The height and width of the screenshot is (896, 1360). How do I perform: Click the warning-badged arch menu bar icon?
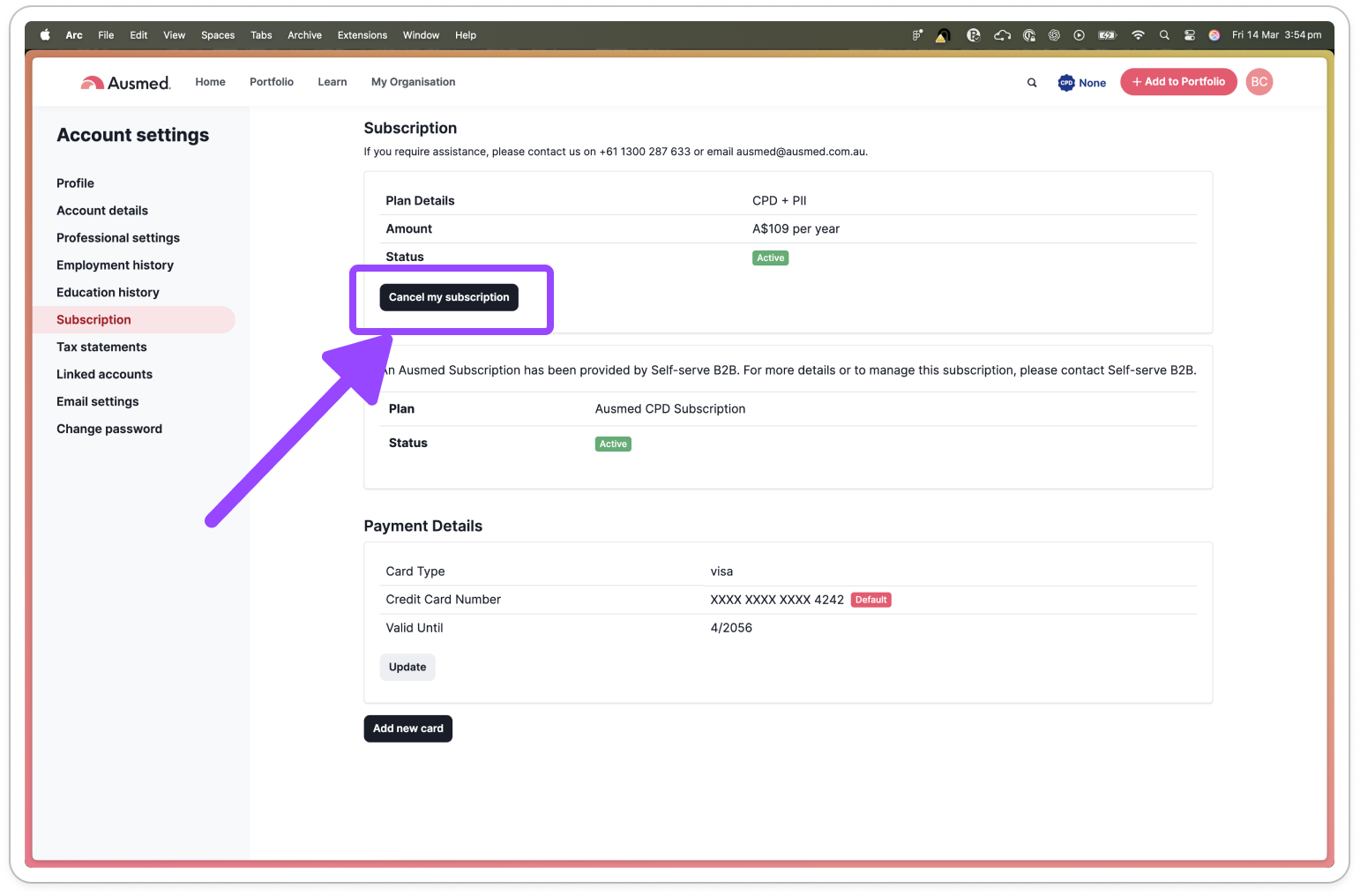(943, 35)
